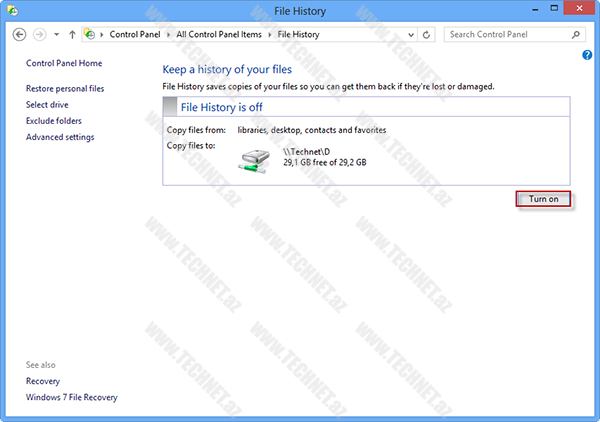Click the search magnifier icon

pyautogui.click(x=576, y=34)
